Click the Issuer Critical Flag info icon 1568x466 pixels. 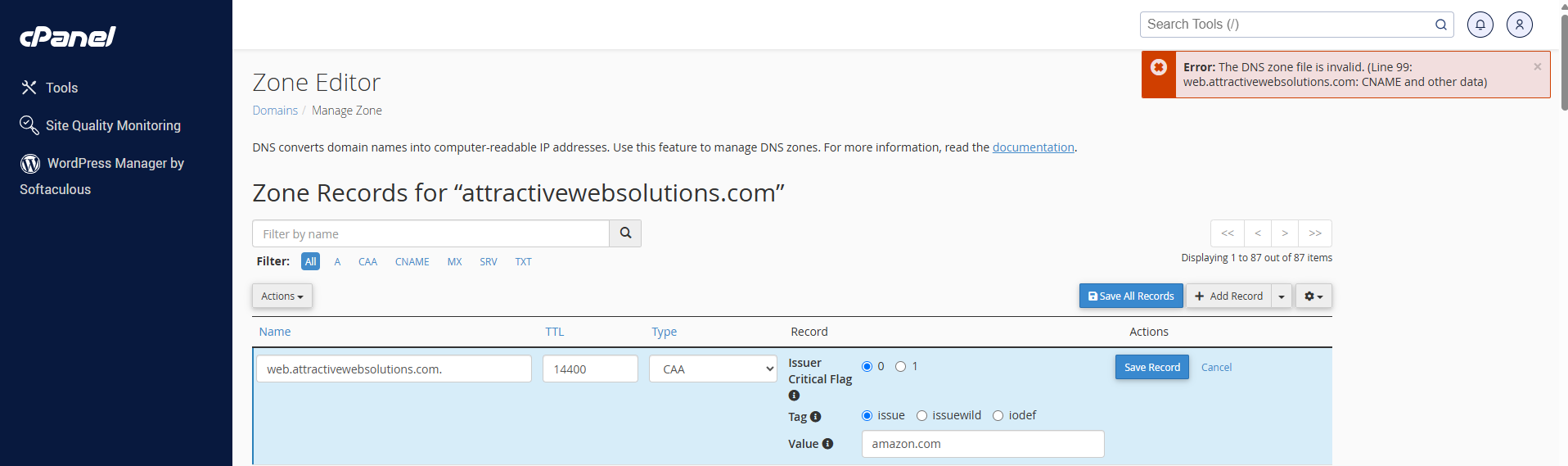(794, 396)
